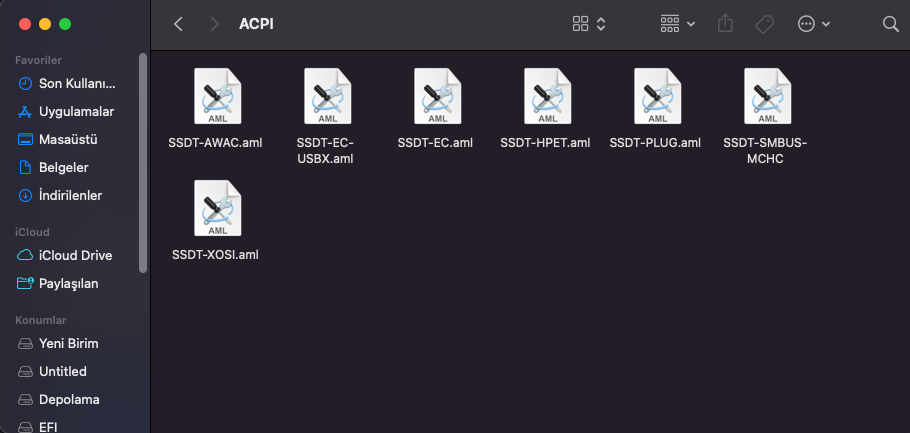
Task: Go back with the left chevron
Action: click(178, 24)
